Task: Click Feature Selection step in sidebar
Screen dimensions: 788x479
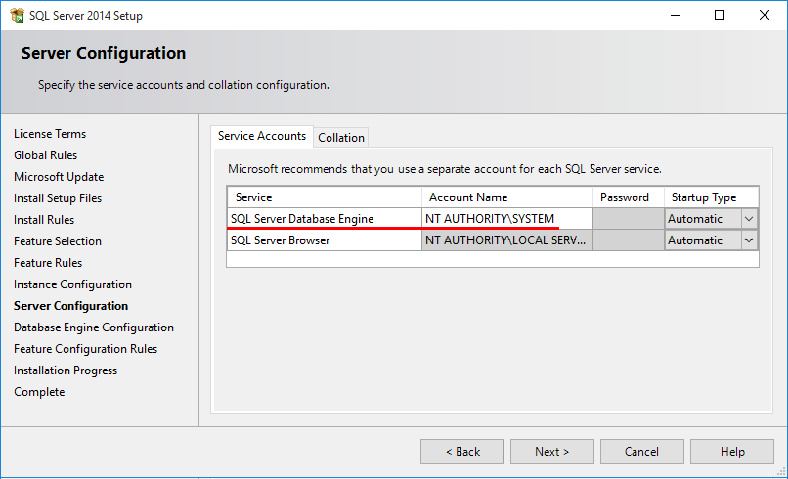Action: point(58,241)
